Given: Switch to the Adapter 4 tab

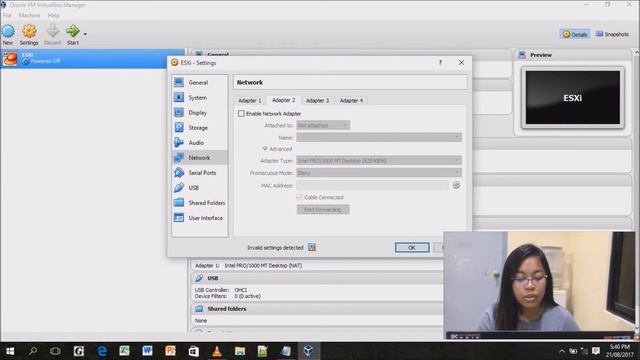Looking at the screenshot, I should pos(351,100).
